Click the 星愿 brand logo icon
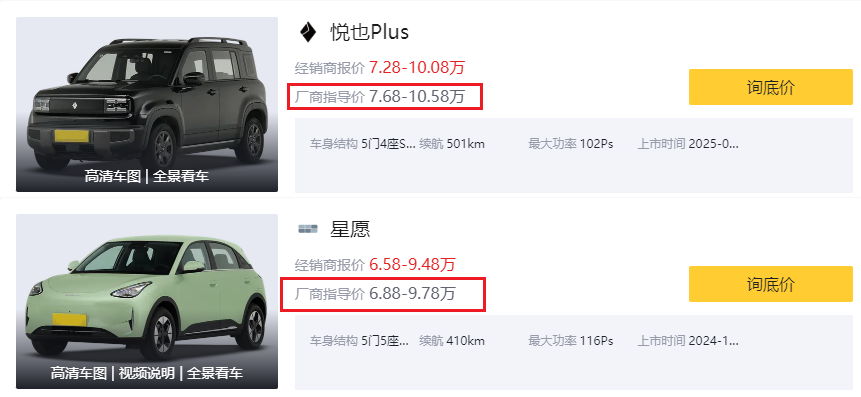This screenshot has width=861, height=397. (308, 228)
